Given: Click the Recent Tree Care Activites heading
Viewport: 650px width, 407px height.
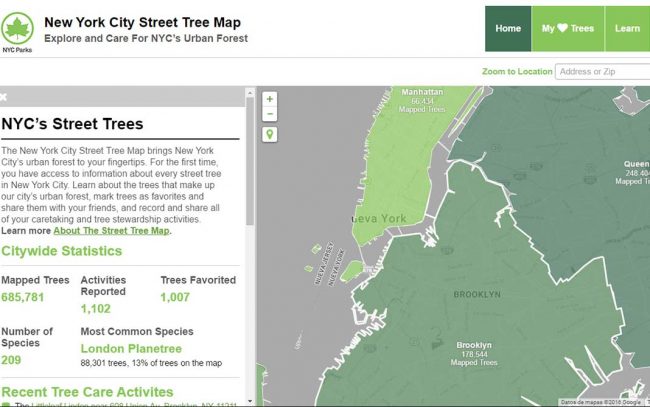Looking at the screenshot, I should click(87, 392).
